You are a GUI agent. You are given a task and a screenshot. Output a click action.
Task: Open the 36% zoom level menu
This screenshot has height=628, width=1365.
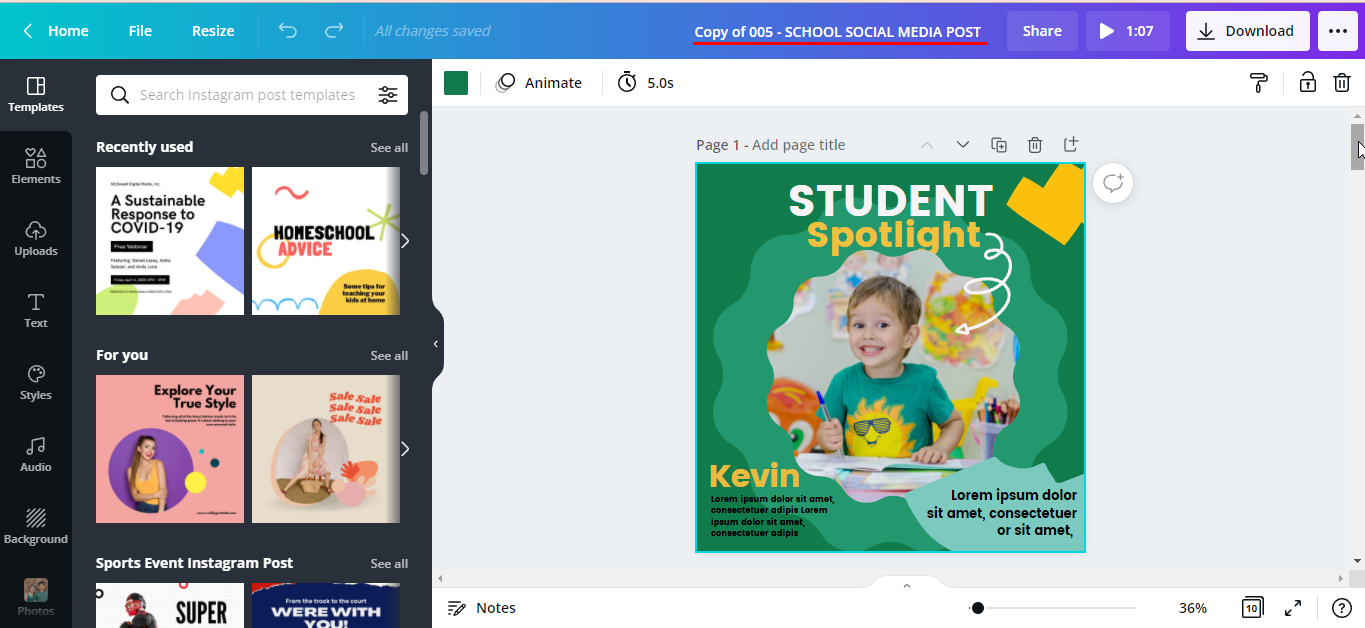coord(1193,608)
